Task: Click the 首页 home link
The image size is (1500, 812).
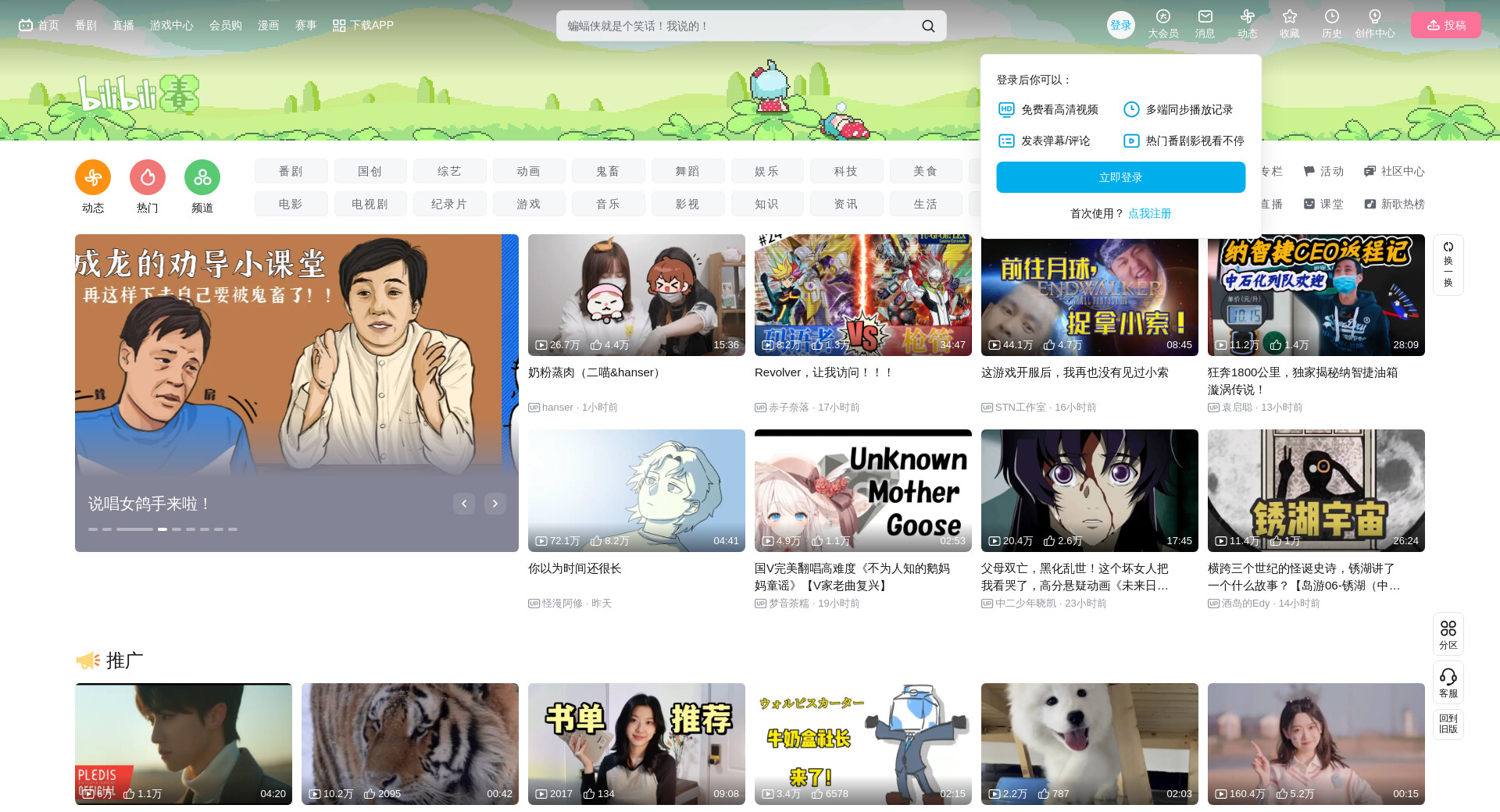Action: (x=39, y=25)
